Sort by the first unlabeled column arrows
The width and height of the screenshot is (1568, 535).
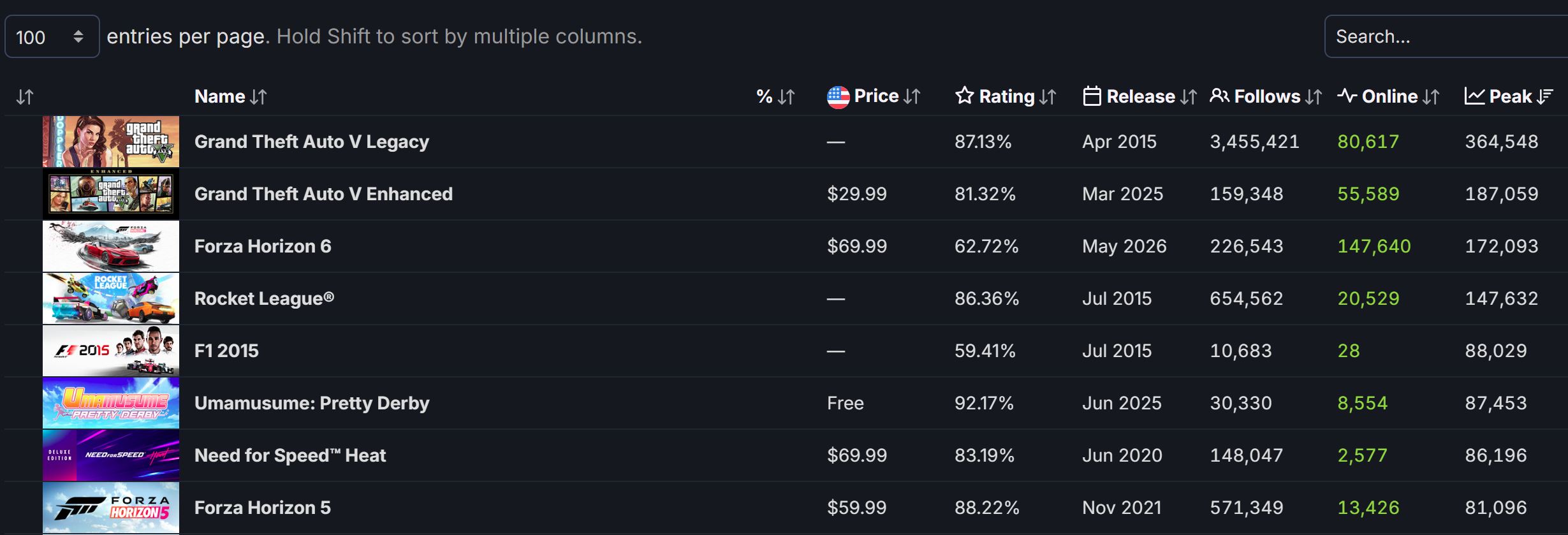pyautogui.click(x=25, y=97)
